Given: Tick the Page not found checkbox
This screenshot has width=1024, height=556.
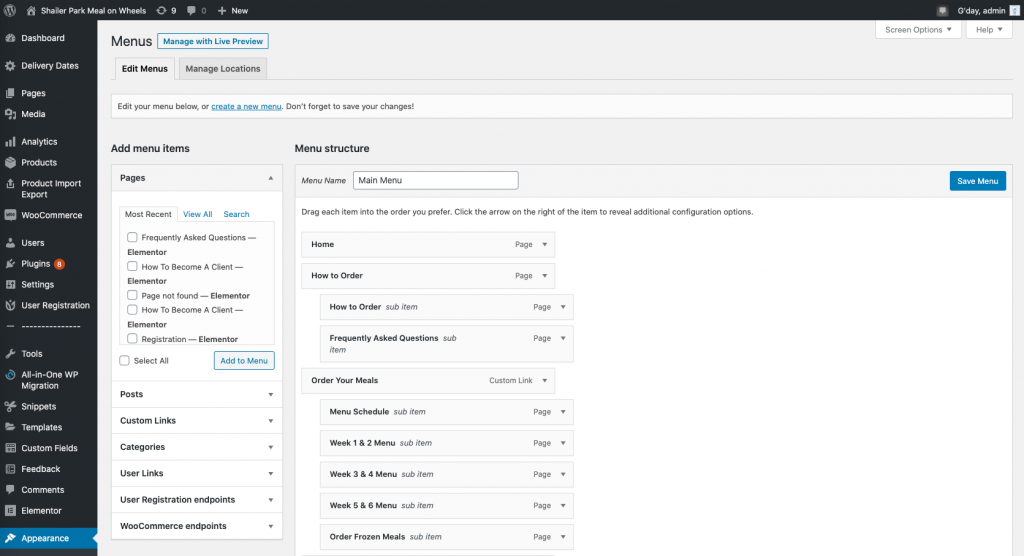Looking at the screenshot, I should tap(133, 295).
